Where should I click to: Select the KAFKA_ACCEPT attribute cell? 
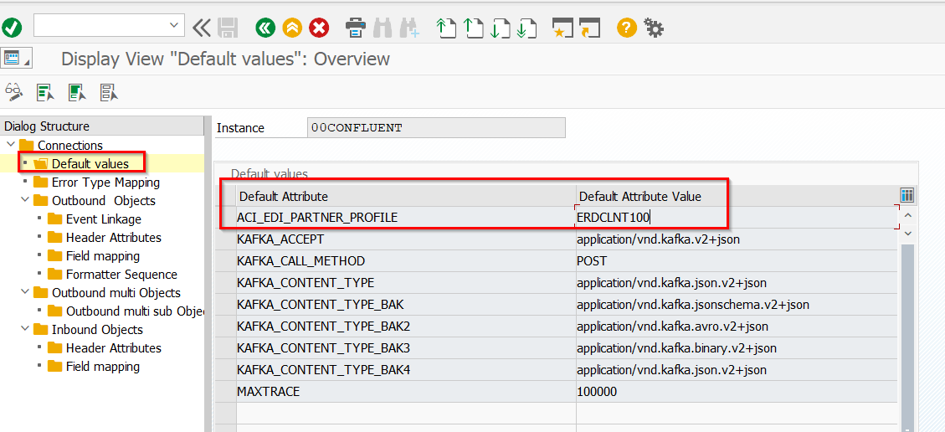point(406,239)
